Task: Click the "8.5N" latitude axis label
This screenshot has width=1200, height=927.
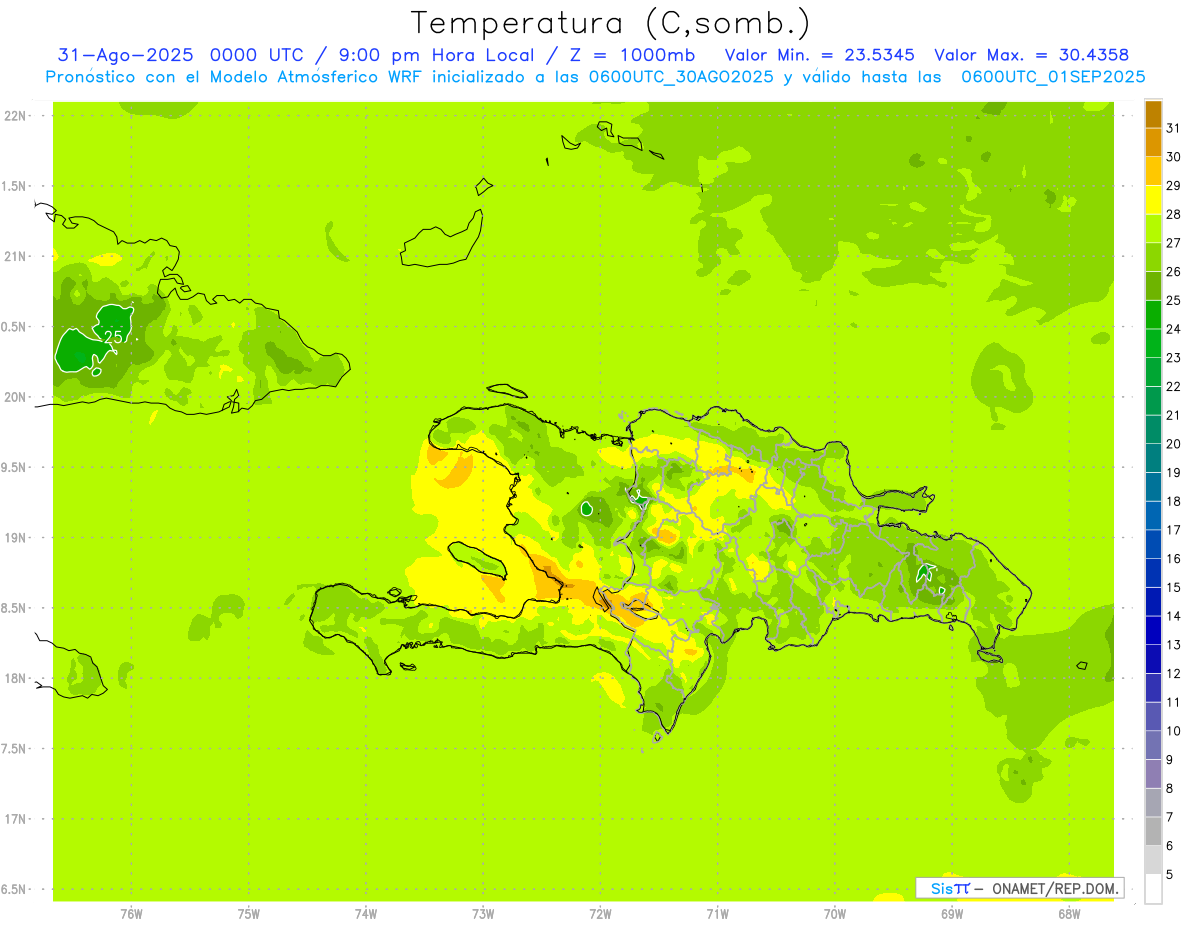Action: [15, 608]
